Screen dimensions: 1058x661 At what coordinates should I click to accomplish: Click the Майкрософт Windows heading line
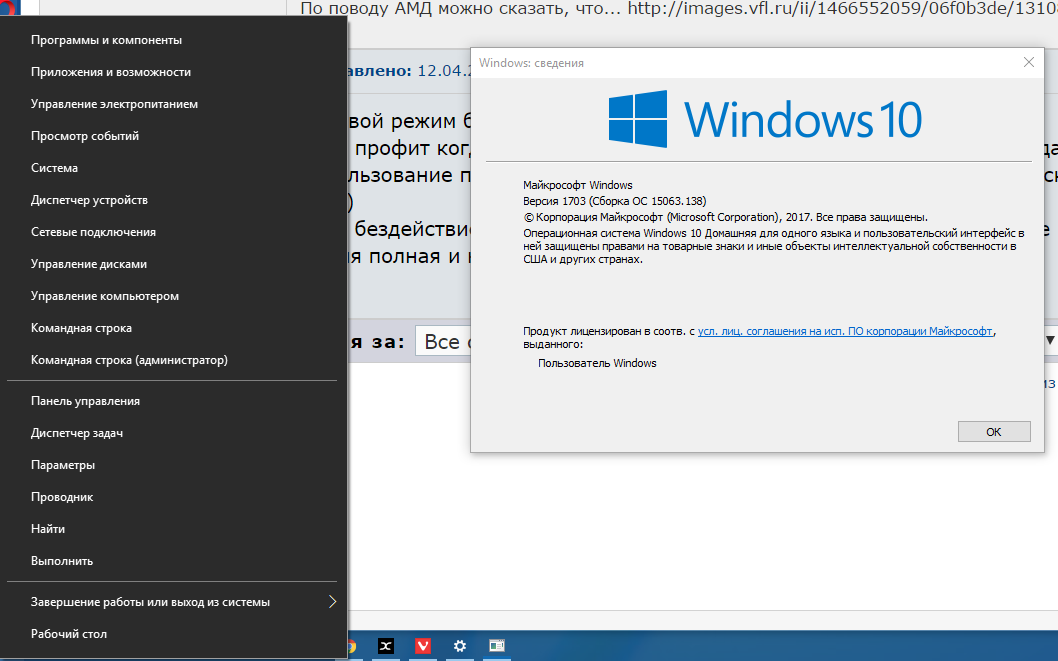click(x=578, y=185)
